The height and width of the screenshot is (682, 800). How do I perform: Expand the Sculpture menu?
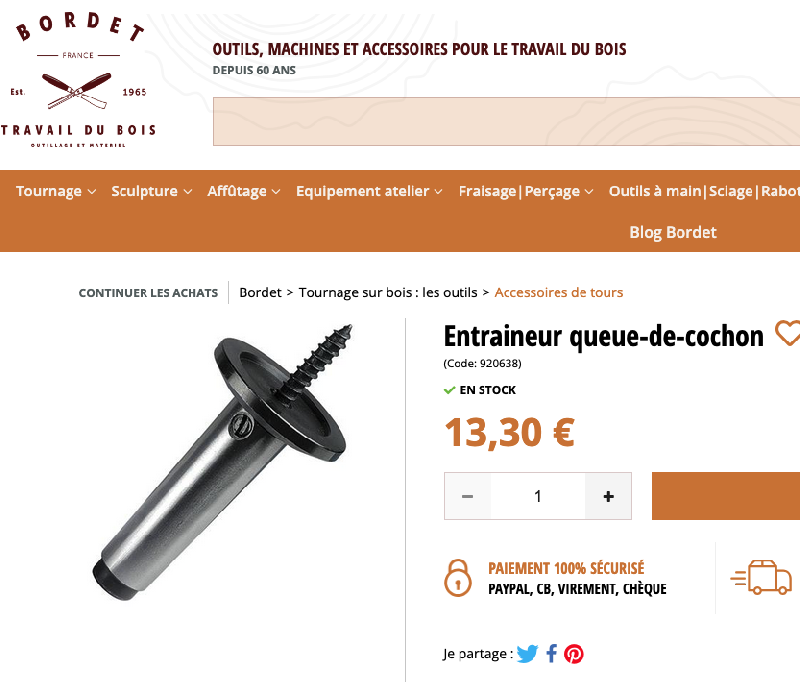coord(152,191)
